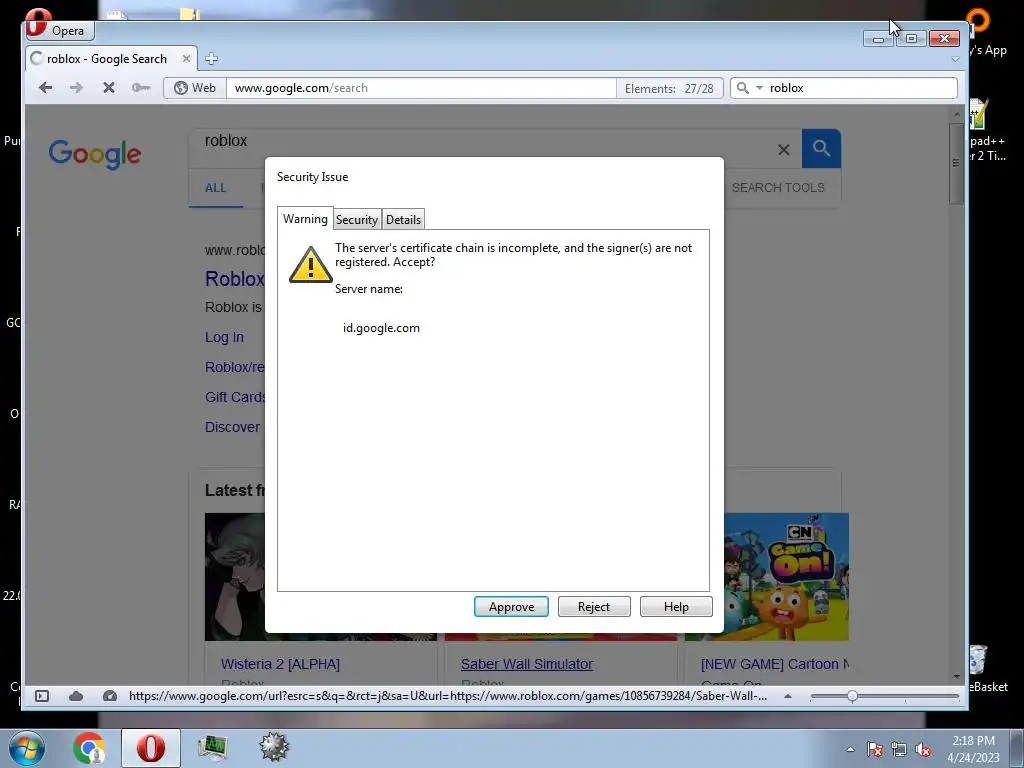Switch to the Details tab in dialog
This screenshot has width=1024, height=768.
403,219
